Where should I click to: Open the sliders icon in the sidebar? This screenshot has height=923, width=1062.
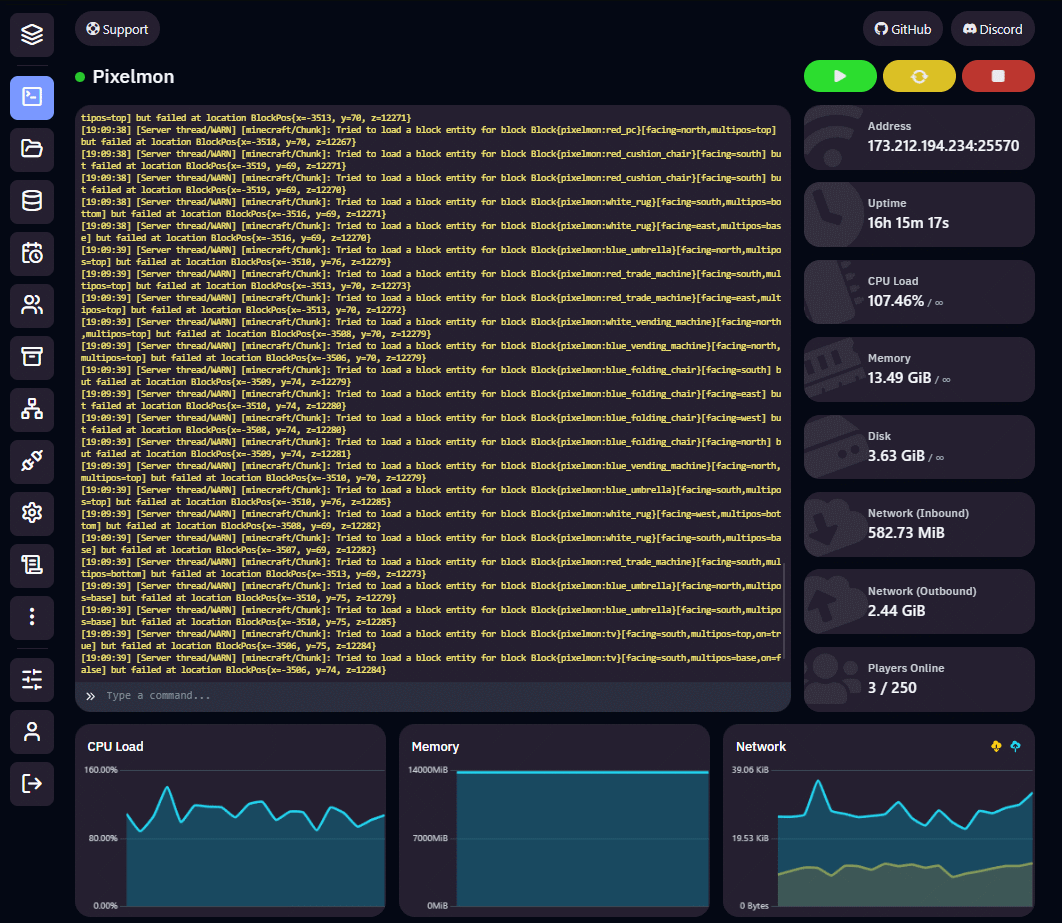coord(32,679)
